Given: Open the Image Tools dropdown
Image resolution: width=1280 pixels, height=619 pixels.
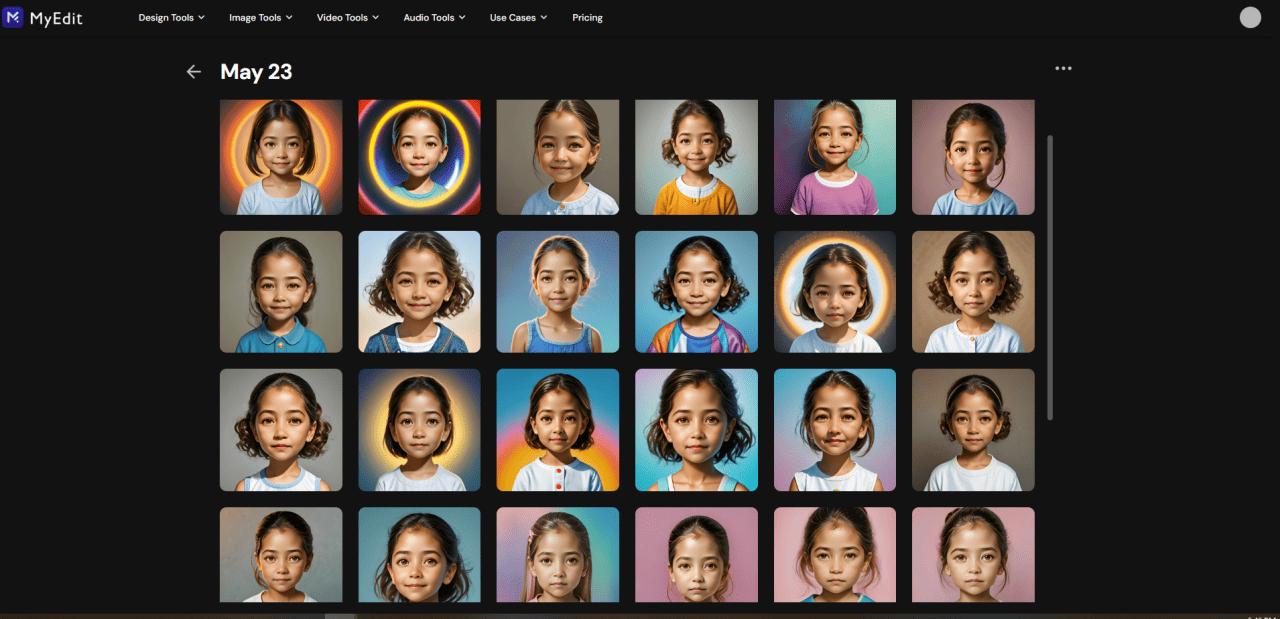Looking at the screenshot, I should (259, 17).
